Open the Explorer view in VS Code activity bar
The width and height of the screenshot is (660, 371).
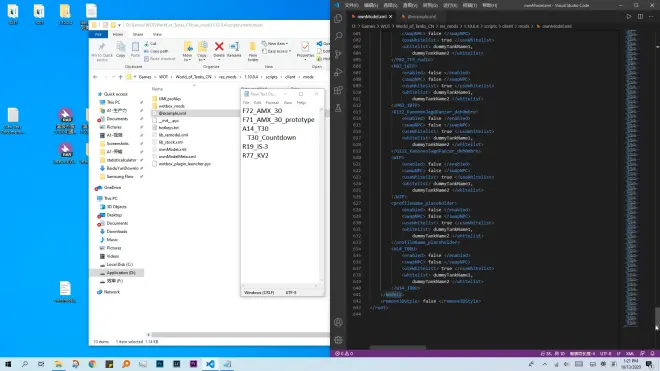[338, 18]
